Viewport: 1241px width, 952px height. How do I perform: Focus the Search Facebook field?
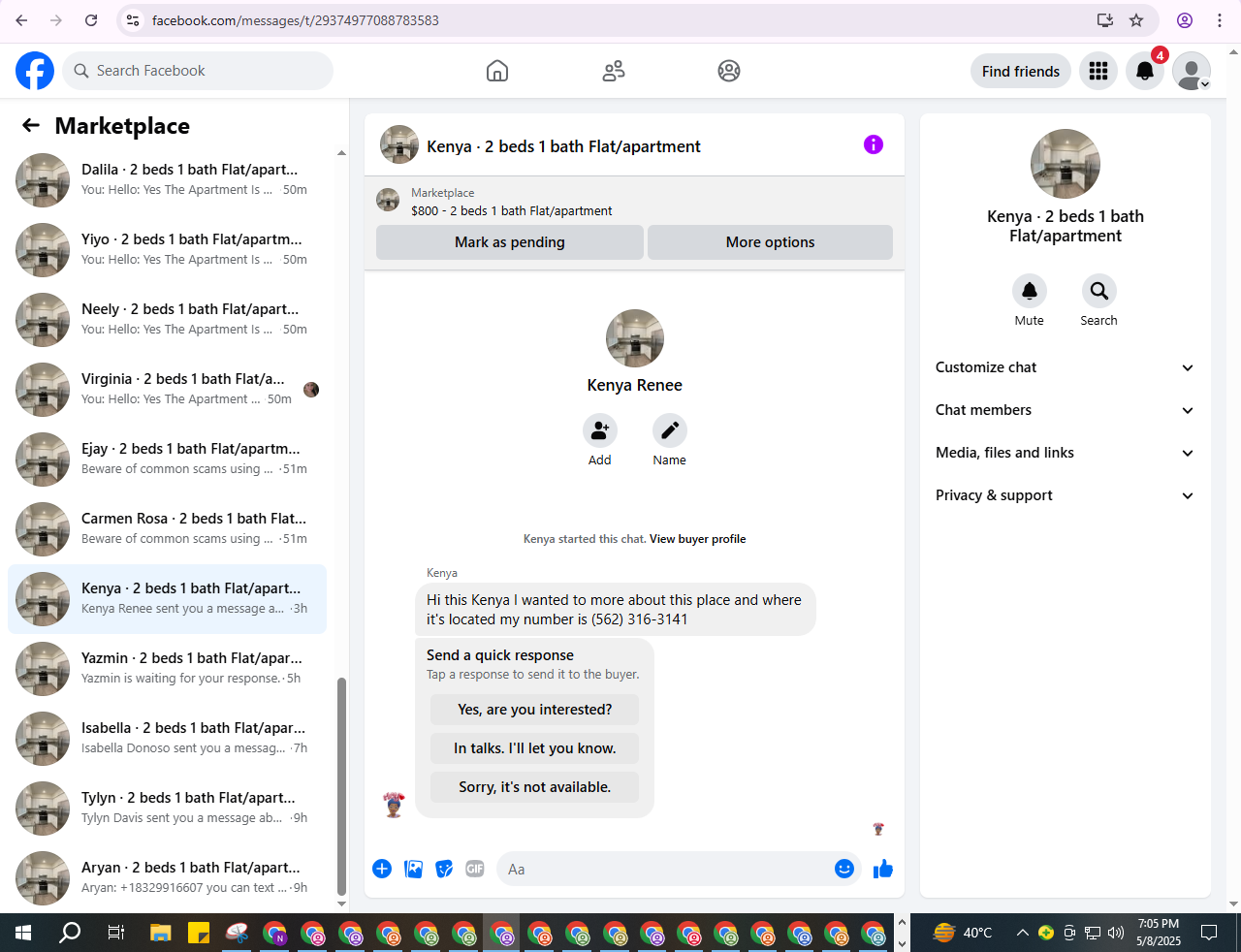199,71
